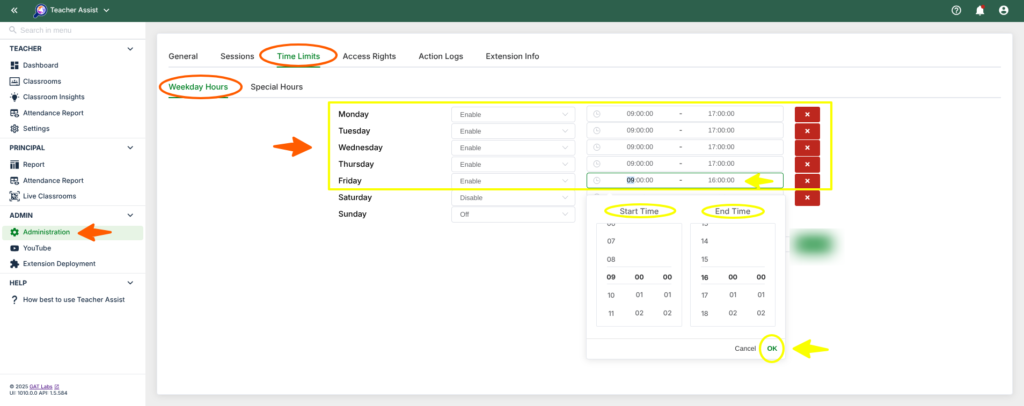Click clock icon in Thursday time range
This screenshot has width=1024, height=406.
tap(596, 164)
